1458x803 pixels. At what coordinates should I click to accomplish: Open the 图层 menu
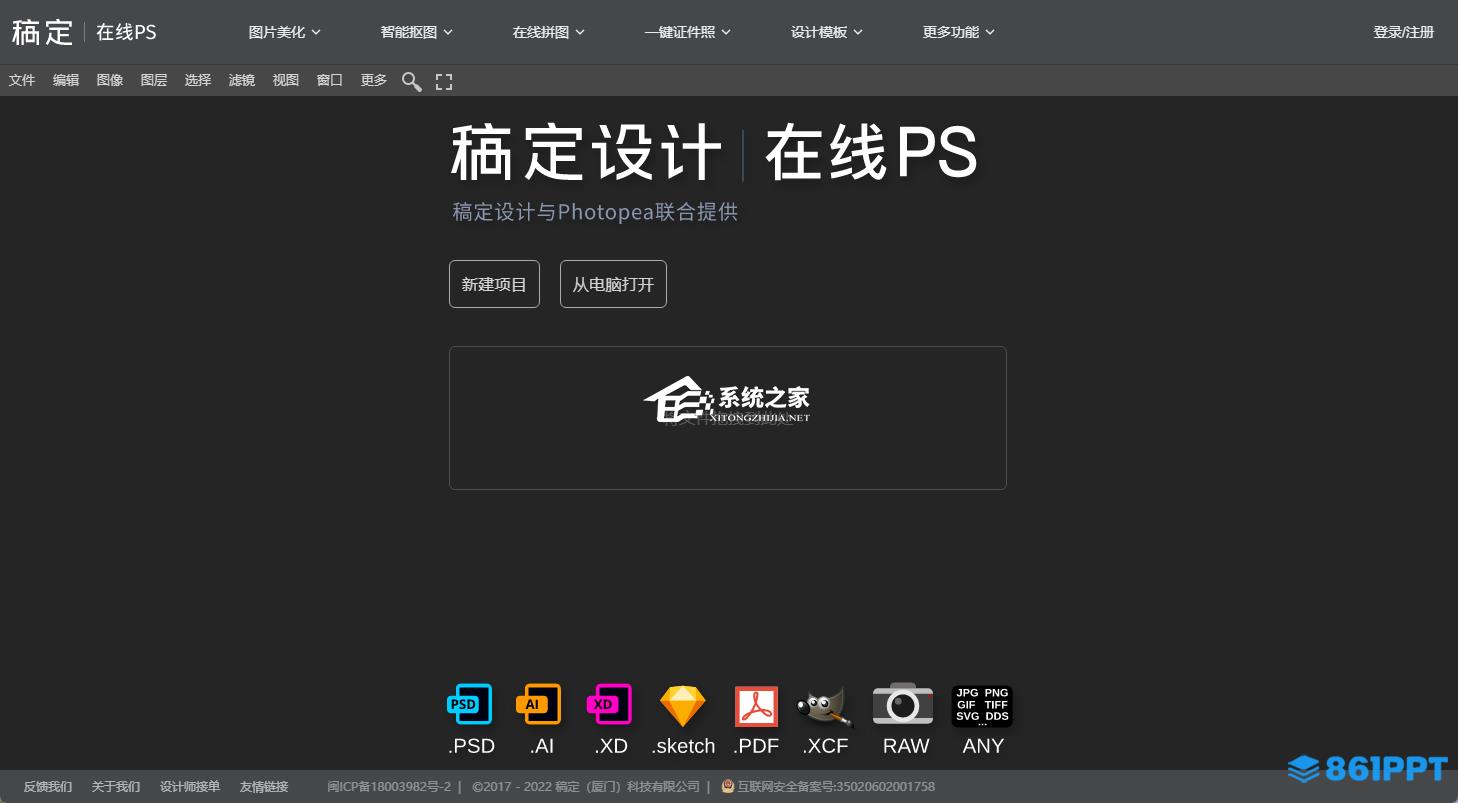(154, 80)
